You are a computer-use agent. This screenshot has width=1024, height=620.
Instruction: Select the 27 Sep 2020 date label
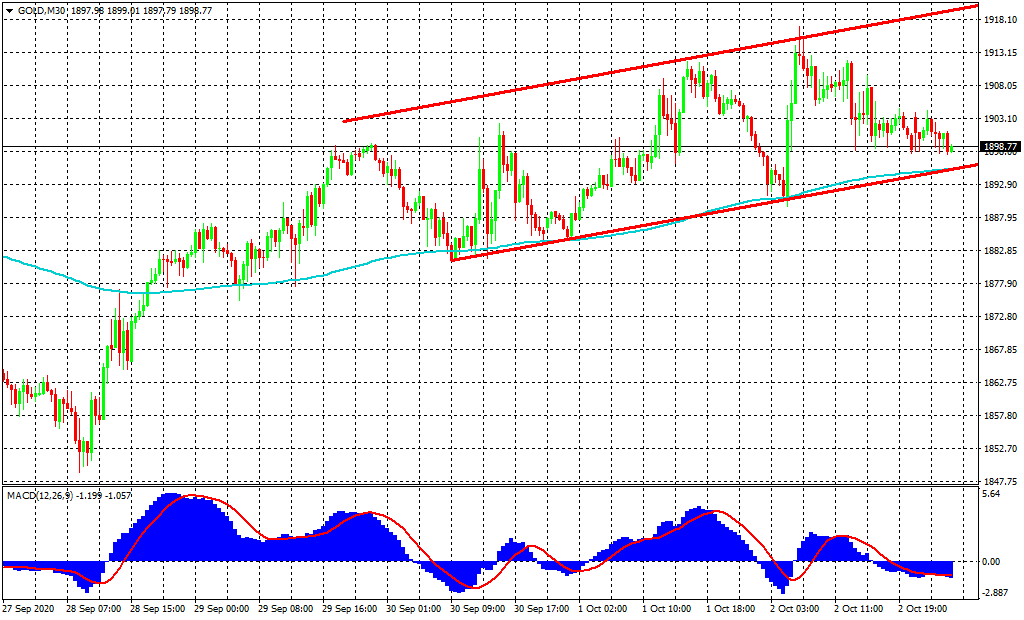pyautogui.click(x=29, y=608)
